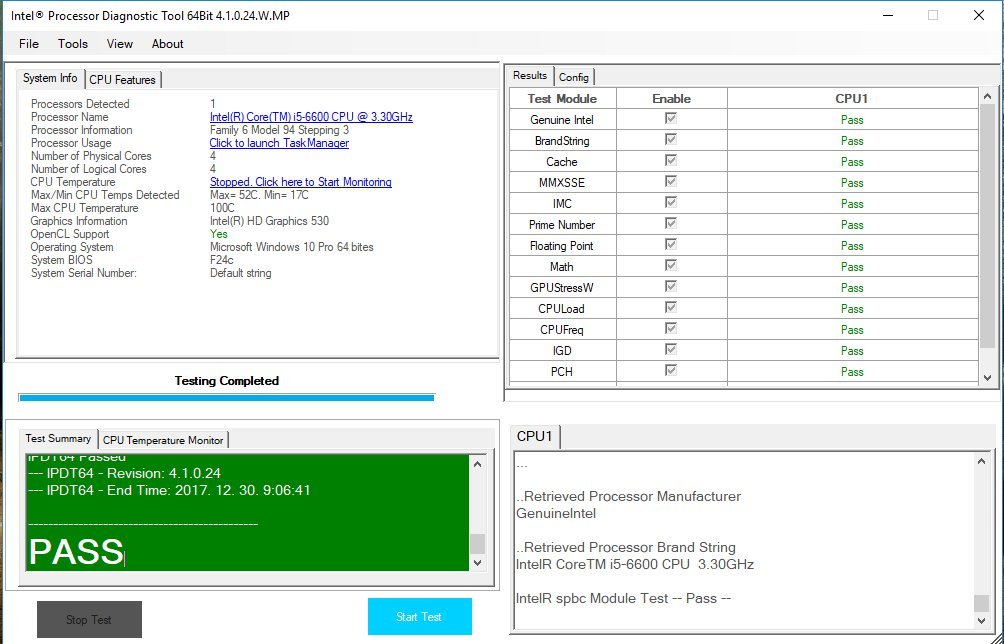The image size is (1004, 644).
Task: Click the Floating Point test module cell
Action: 562,246
